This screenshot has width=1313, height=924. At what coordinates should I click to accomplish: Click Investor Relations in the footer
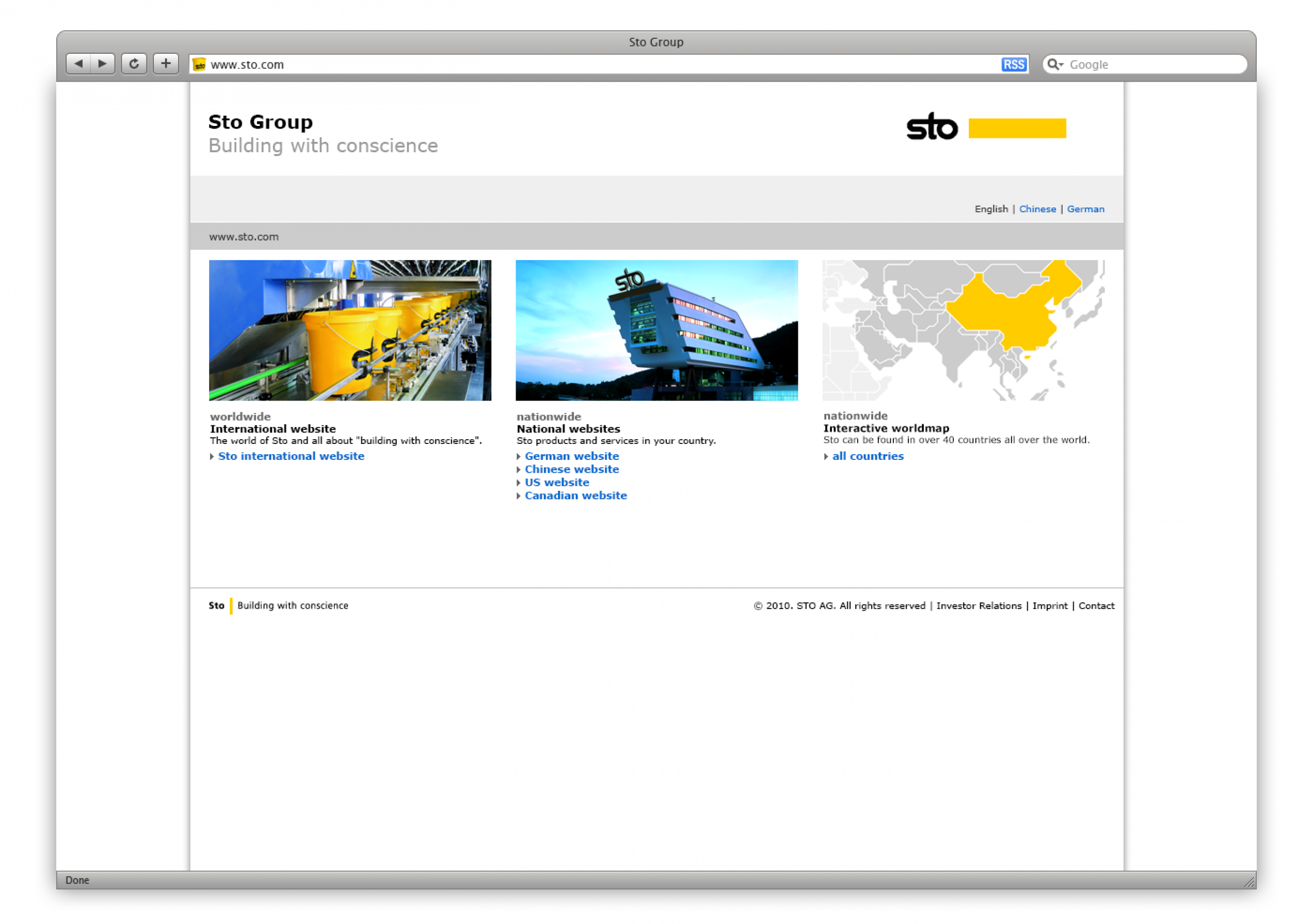(x=979, y=606)
